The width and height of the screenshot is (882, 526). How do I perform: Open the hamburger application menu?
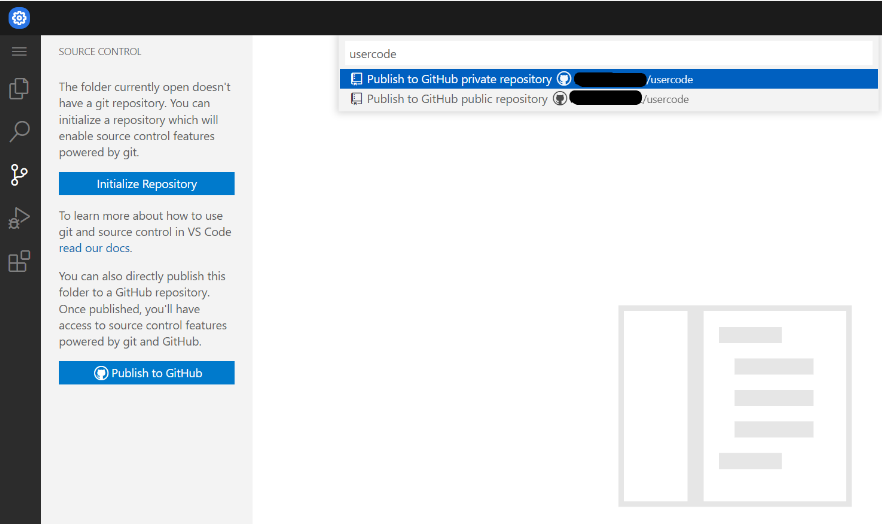(19, 51)
